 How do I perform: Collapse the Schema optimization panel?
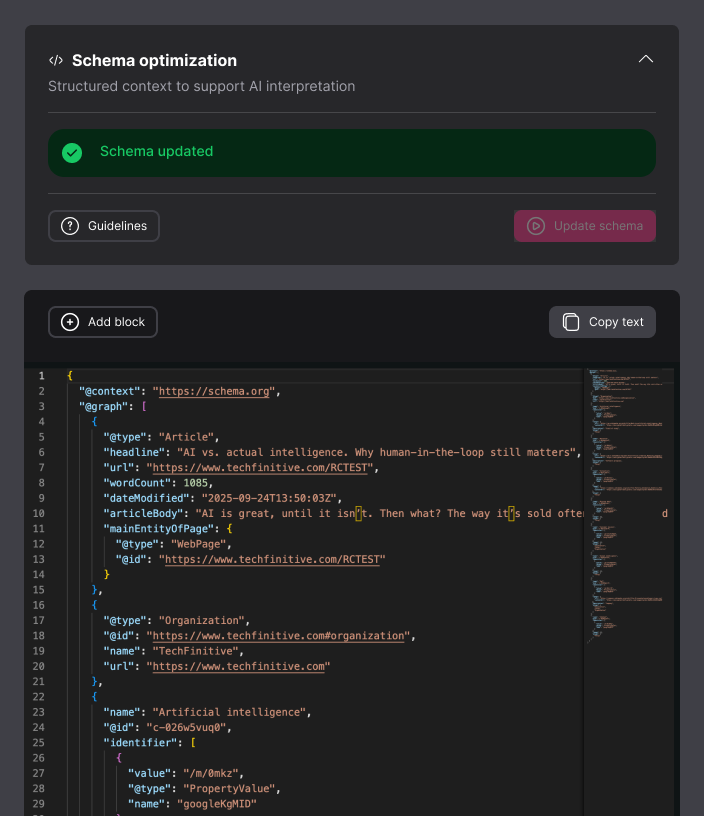tap(645, 59)
